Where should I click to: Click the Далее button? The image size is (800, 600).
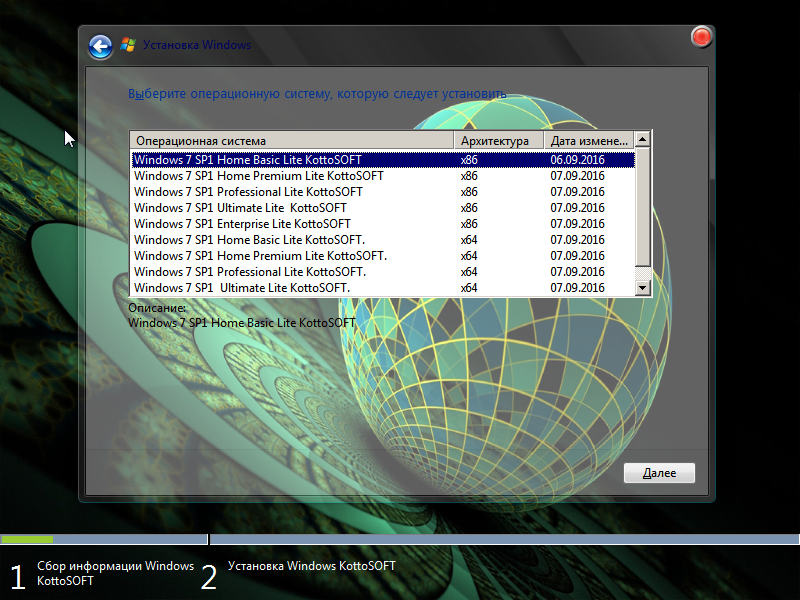pos(659,473)
